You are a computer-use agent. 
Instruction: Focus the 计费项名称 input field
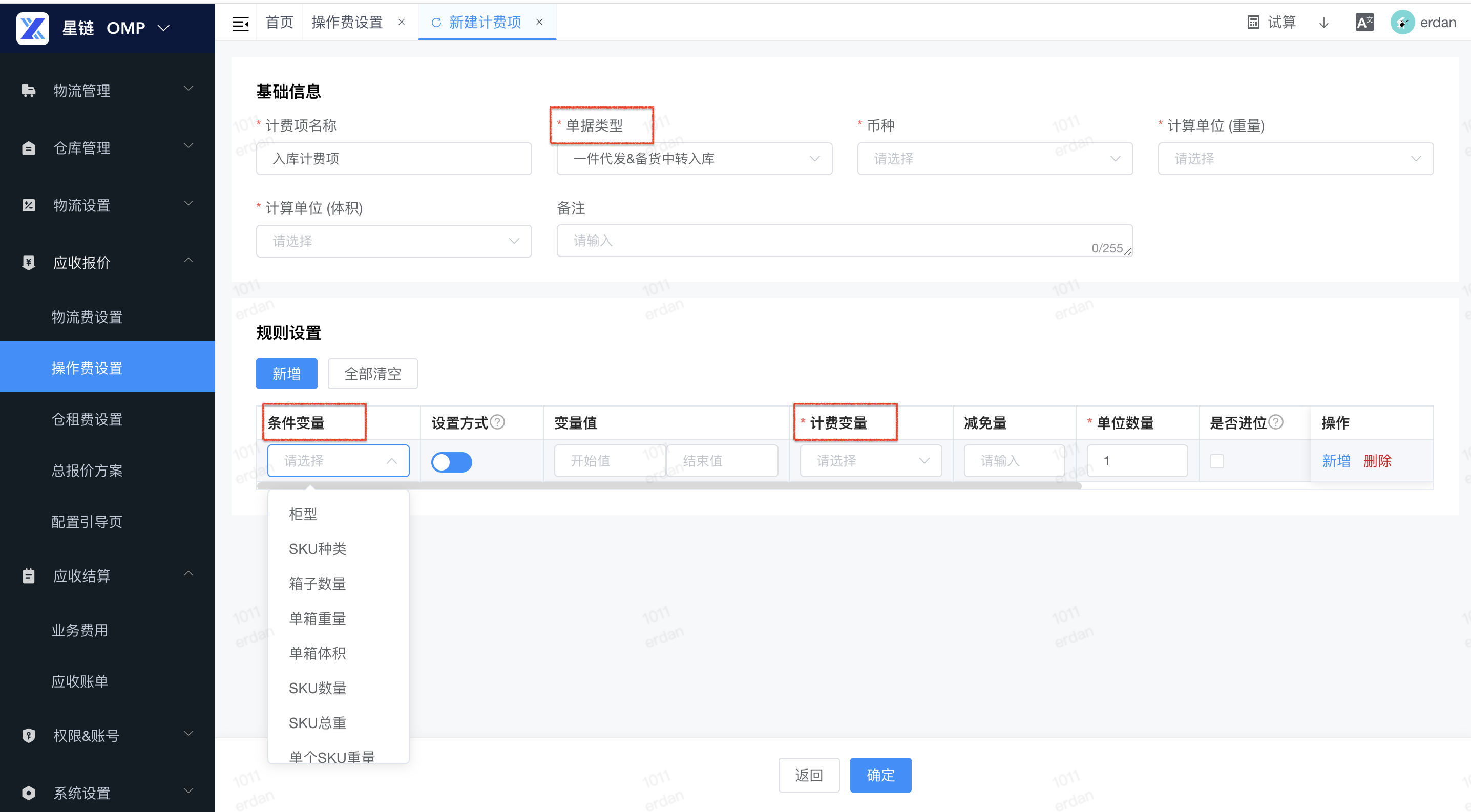394,159
